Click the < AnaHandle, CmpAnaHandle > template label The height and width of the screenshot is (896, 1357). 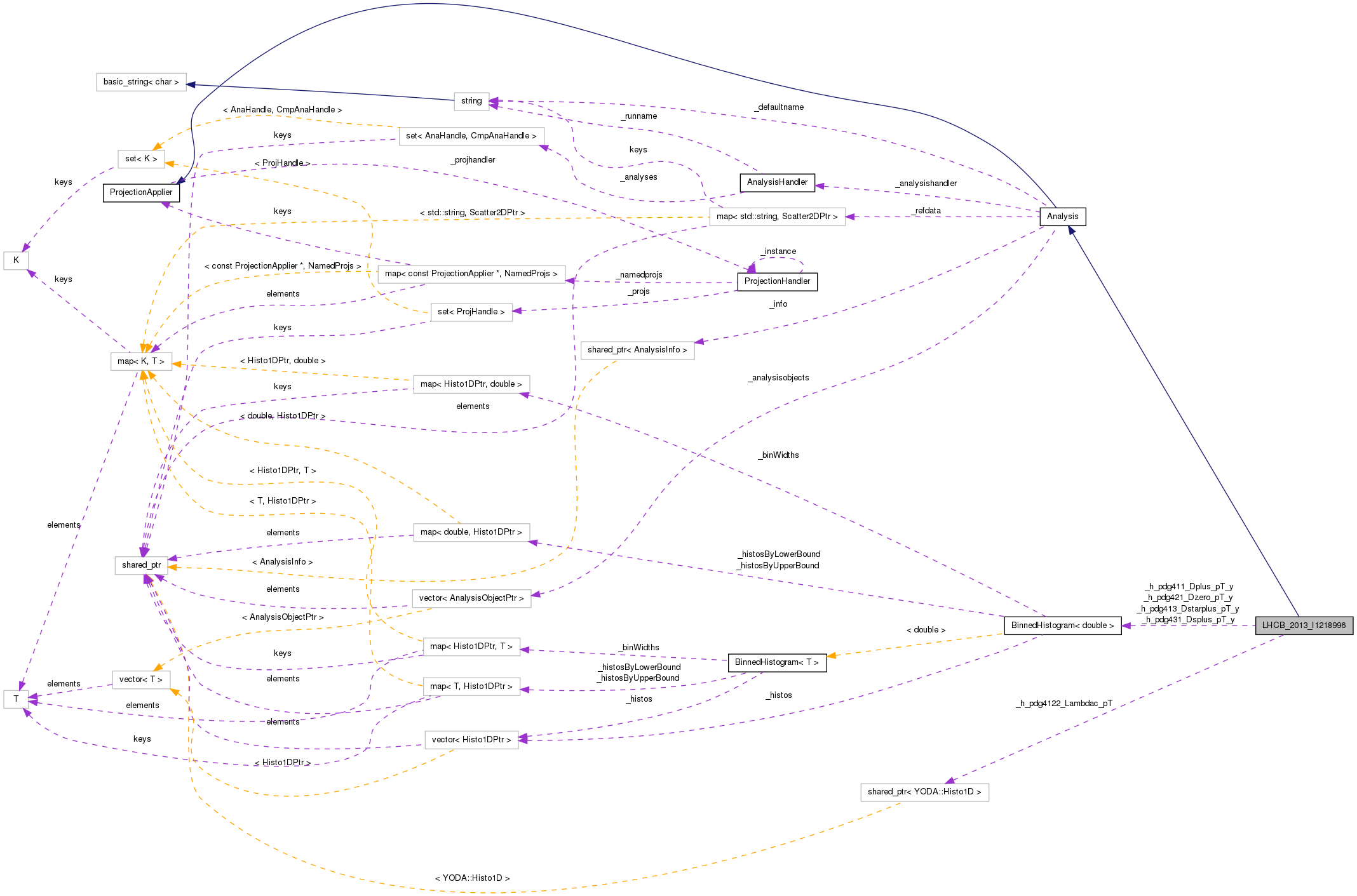click(283, 110)
